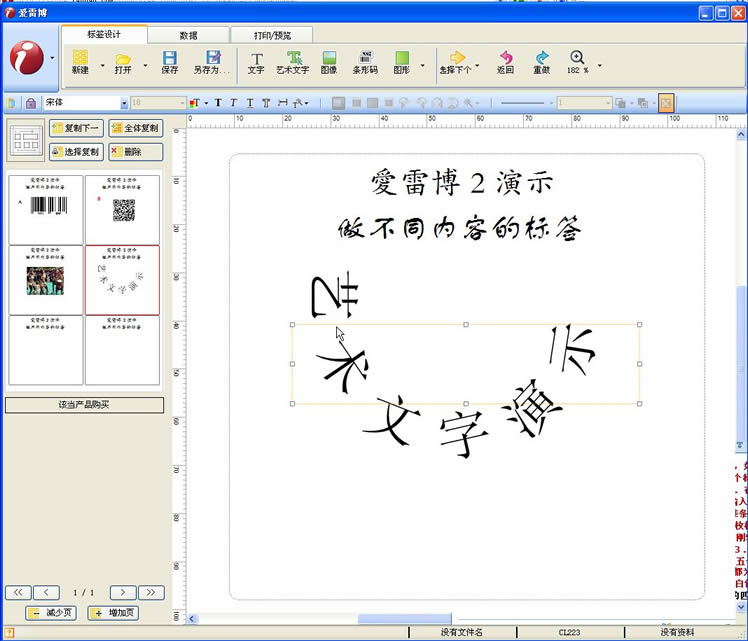
Task: Click the new page icon beside lock
Action: pyautogui.click(x=11, y=103)
